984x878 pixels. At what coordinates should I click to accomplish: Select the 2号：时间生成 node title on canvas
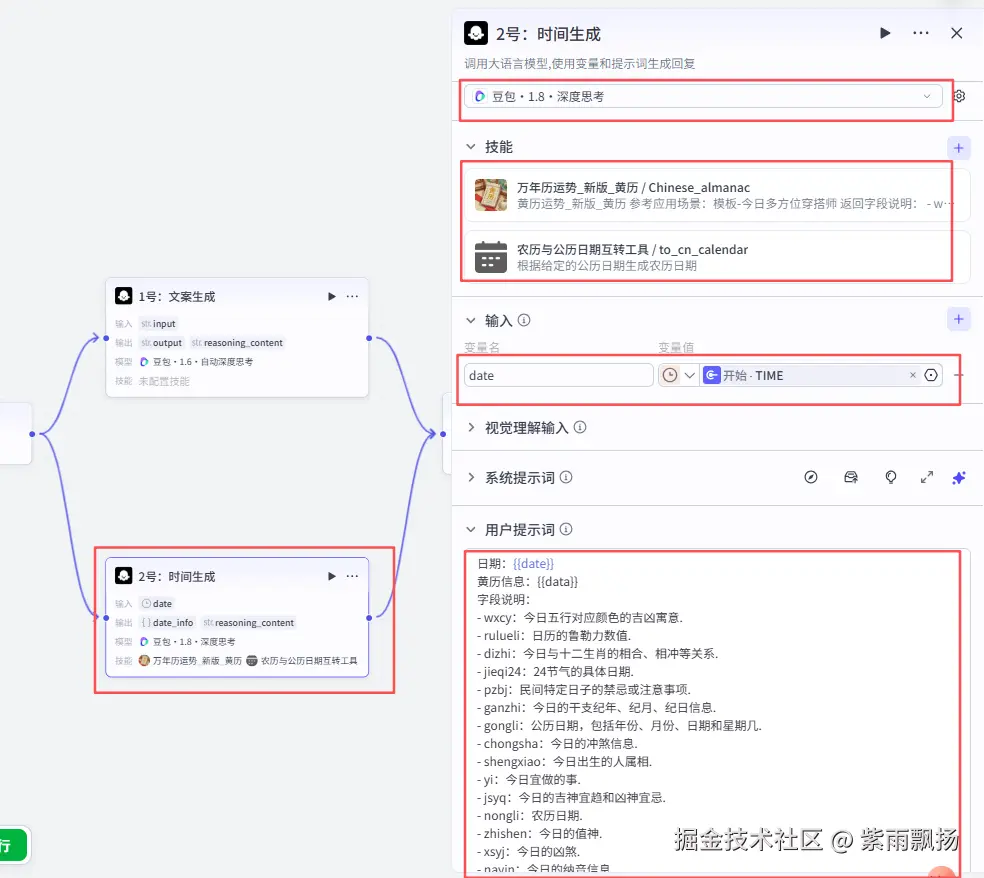point(176,576)
